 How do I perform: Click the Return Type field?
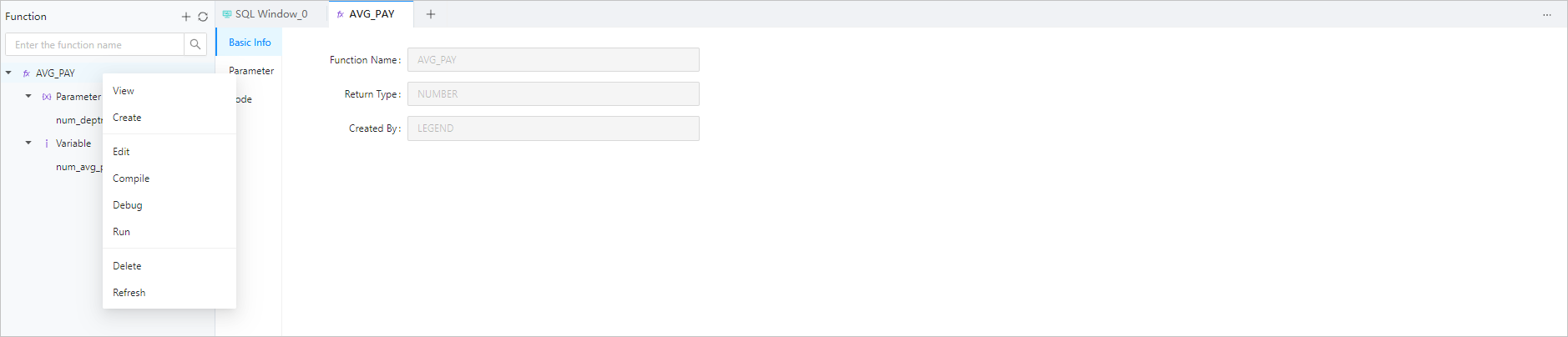tap(554, 94)
